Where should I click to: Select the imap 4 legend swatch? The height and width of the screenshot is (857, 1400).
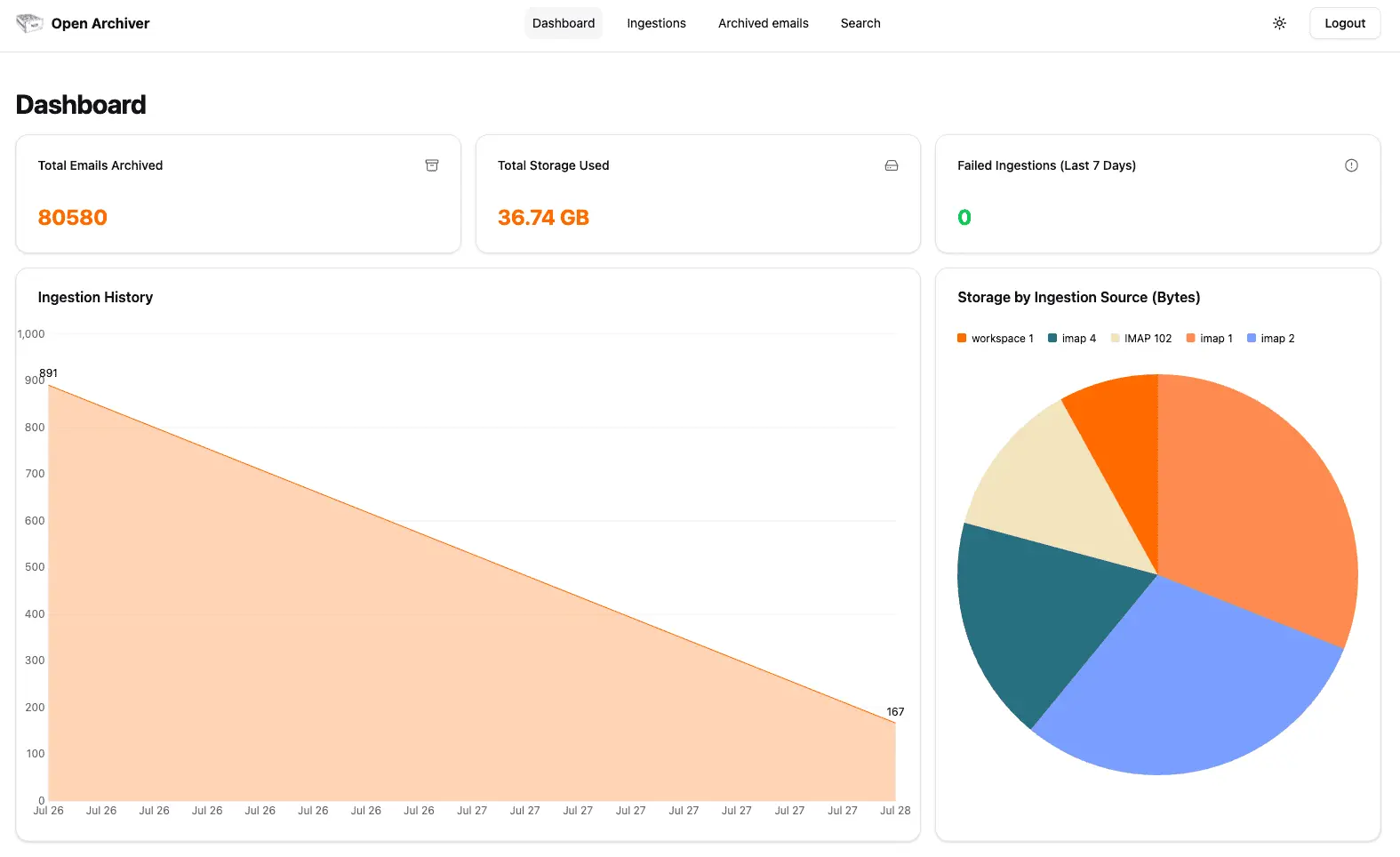point(1052,339)
